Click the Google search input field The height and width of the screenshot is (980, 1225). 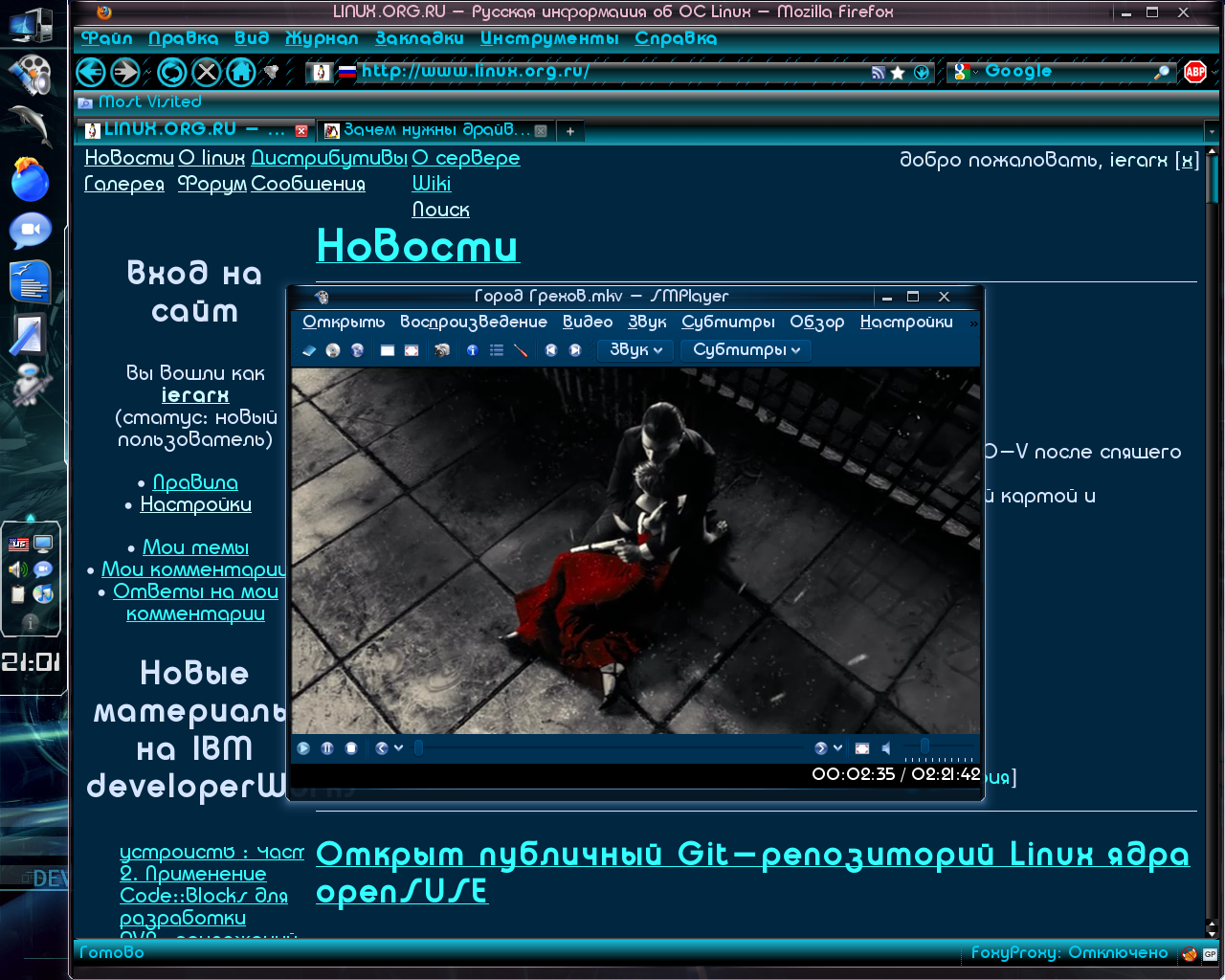[1065, 72]
